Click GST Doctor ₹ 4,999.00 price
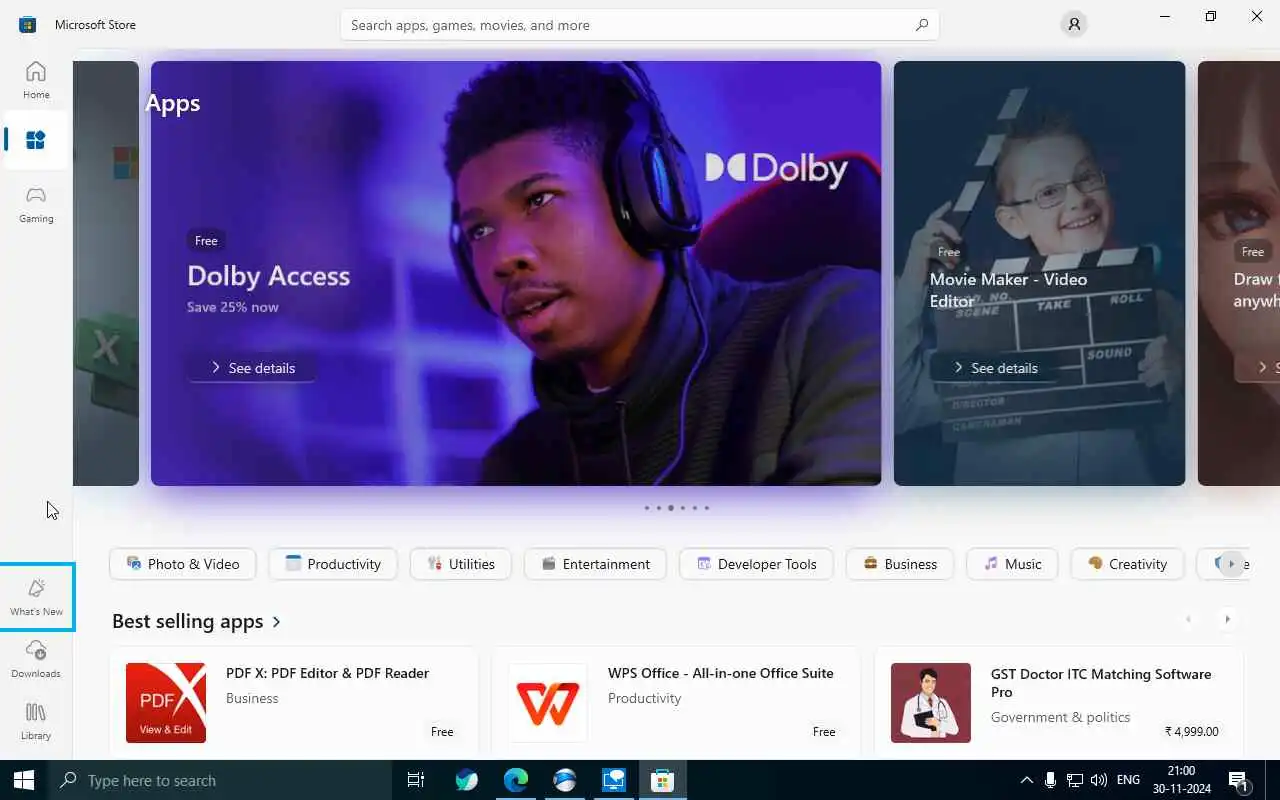The height and width of the screenshot is (800, 1280). (x=1191, y=731)
